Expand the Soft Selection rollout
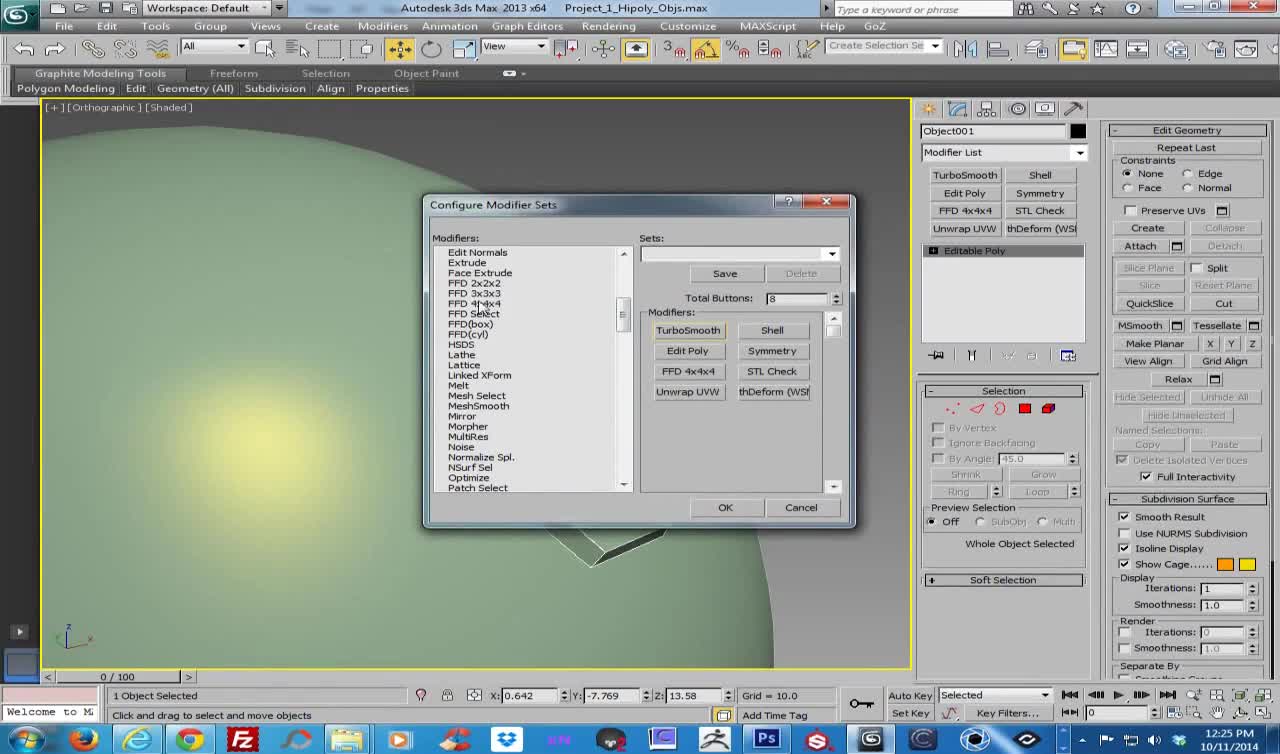Viewport: 1280px width, 754px height. click(1003, 580)
